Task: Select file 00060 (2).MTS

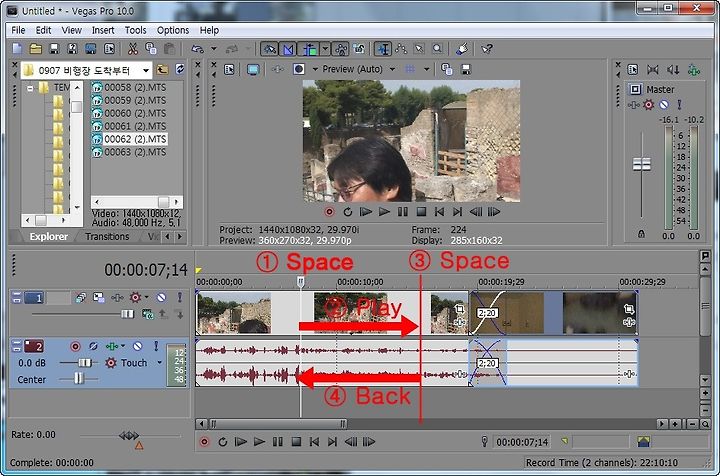Action: pos(129,113)
